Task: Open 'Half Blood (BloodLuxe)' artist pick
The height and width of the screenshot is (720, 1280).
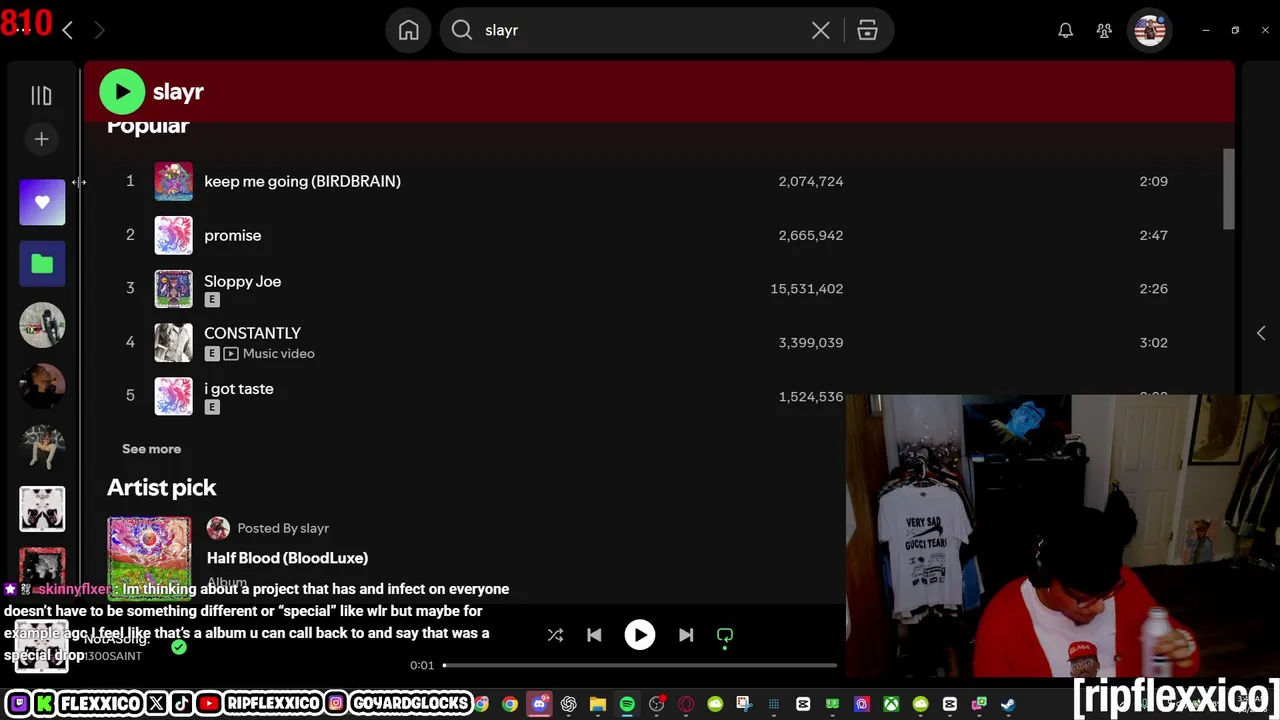Action: coord(287,558)
